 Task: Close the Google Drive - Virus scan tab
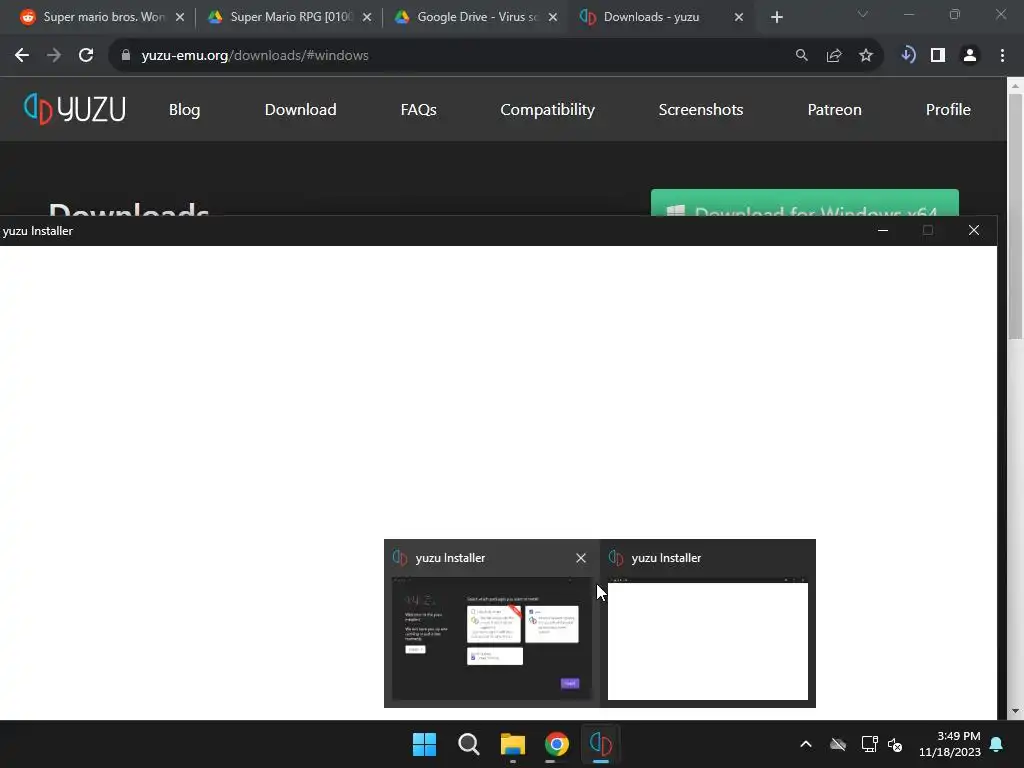click(553, 17)
